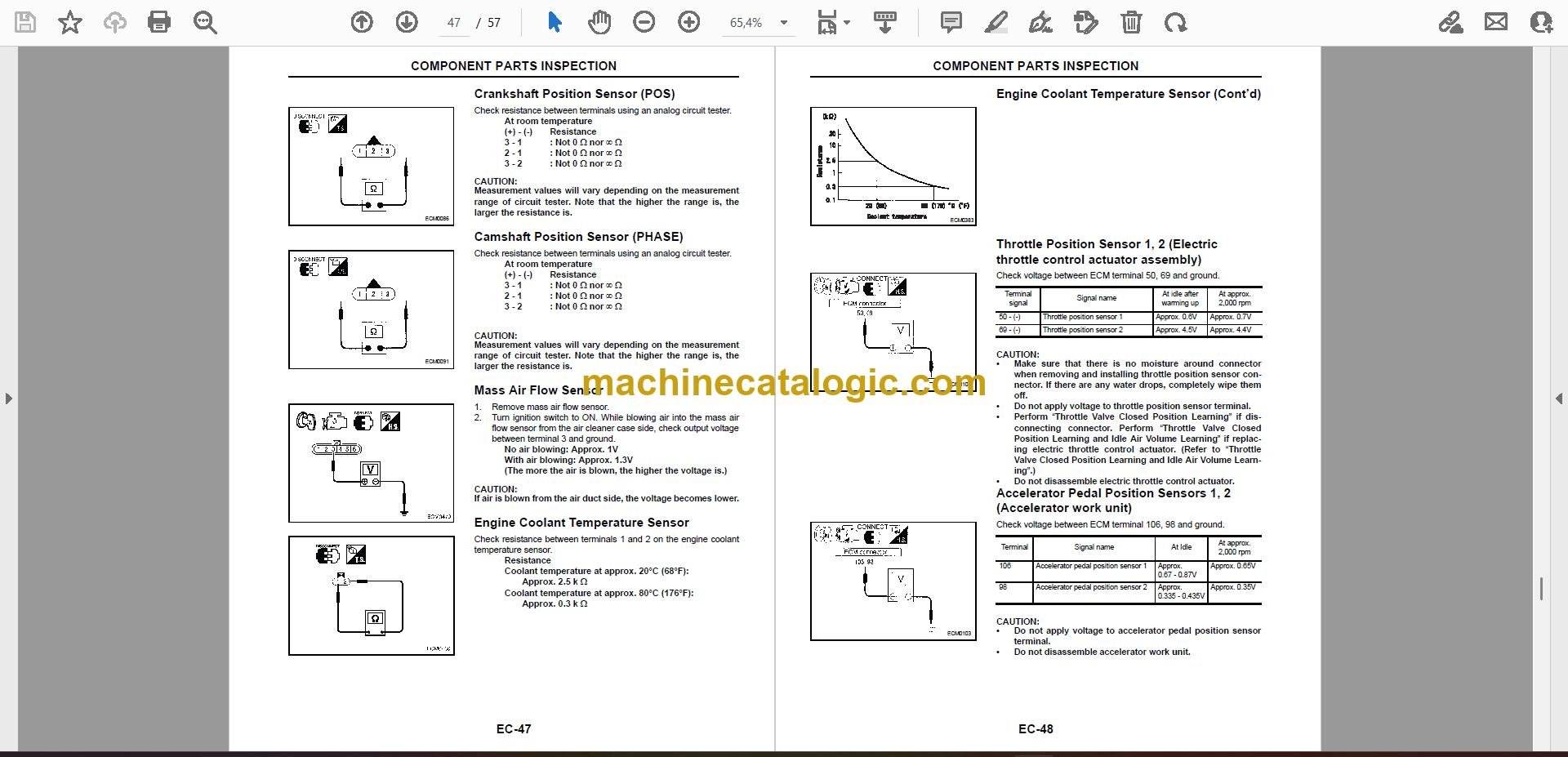Select the Highlight text tool
1568x757 pixels.
[x=996, y=22]
